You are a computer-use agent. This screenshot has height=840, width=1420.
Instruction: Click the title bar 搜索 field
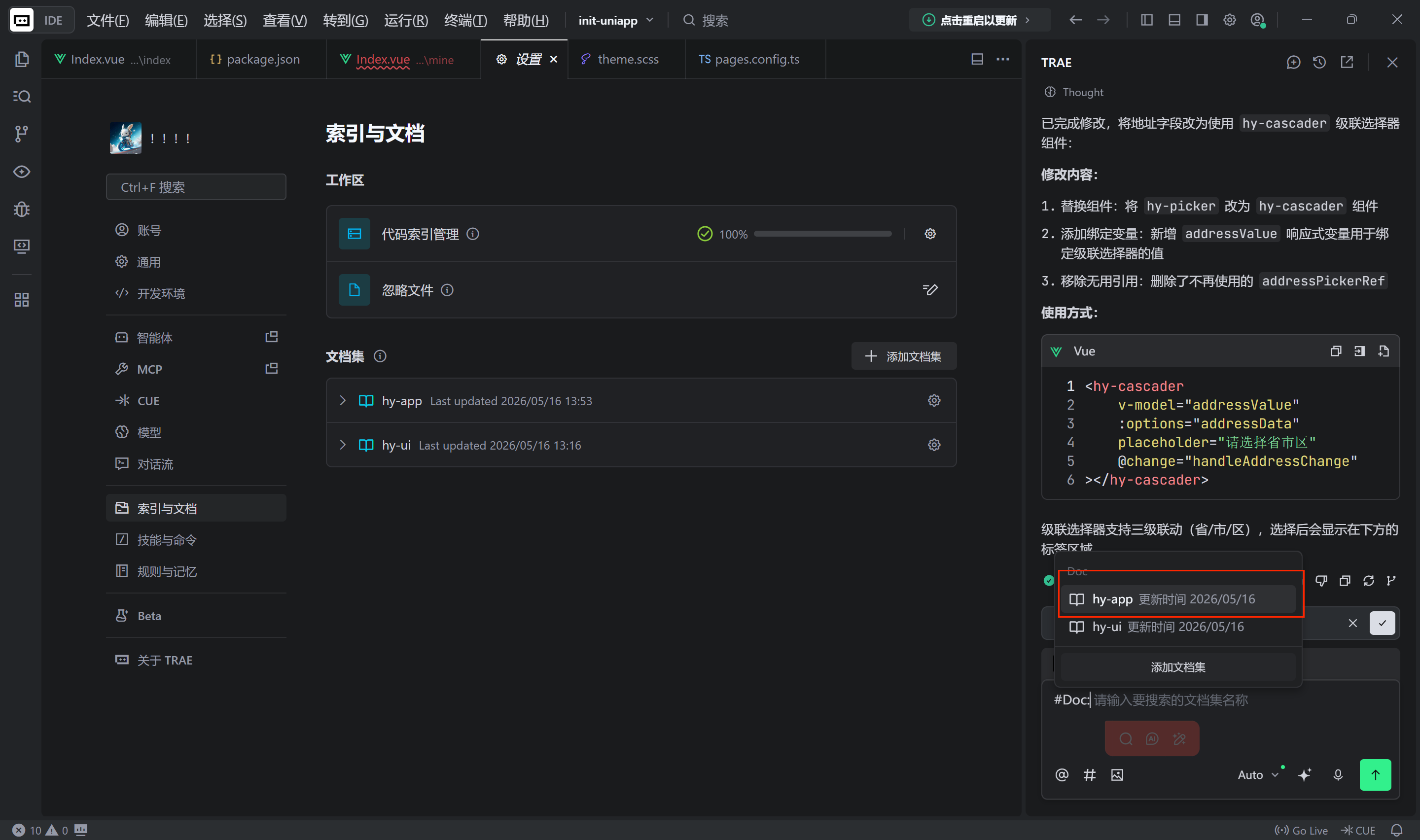tap(705, 20)
